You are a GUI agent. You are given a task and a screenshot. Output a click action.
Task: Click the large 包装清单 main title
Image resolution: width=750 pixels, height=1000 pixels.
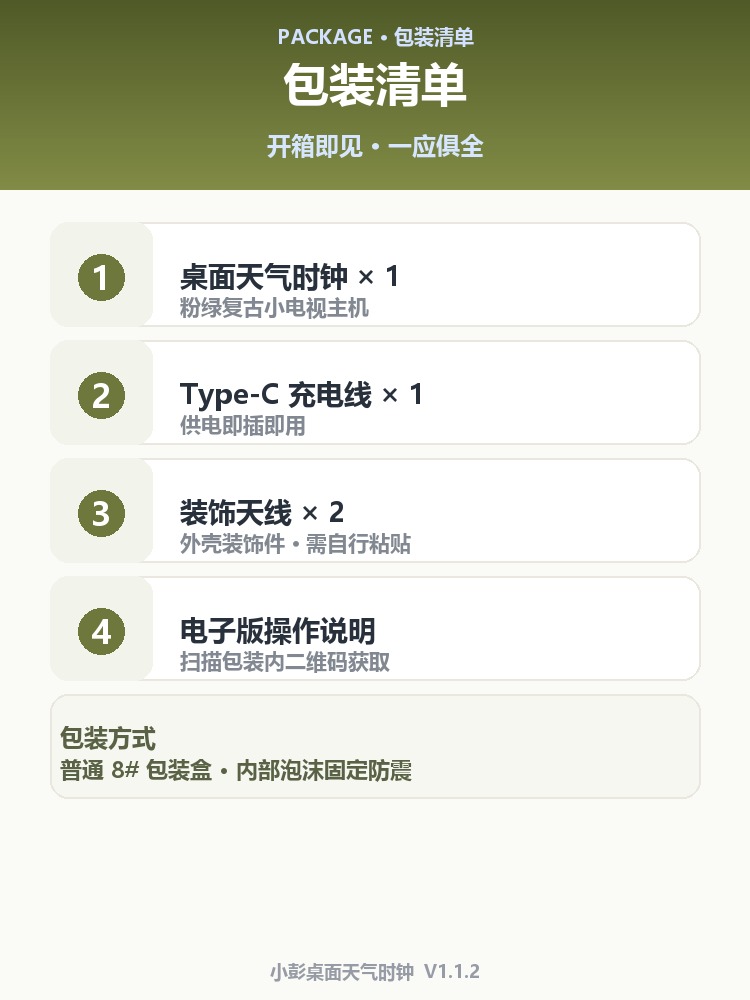[375, 85]
